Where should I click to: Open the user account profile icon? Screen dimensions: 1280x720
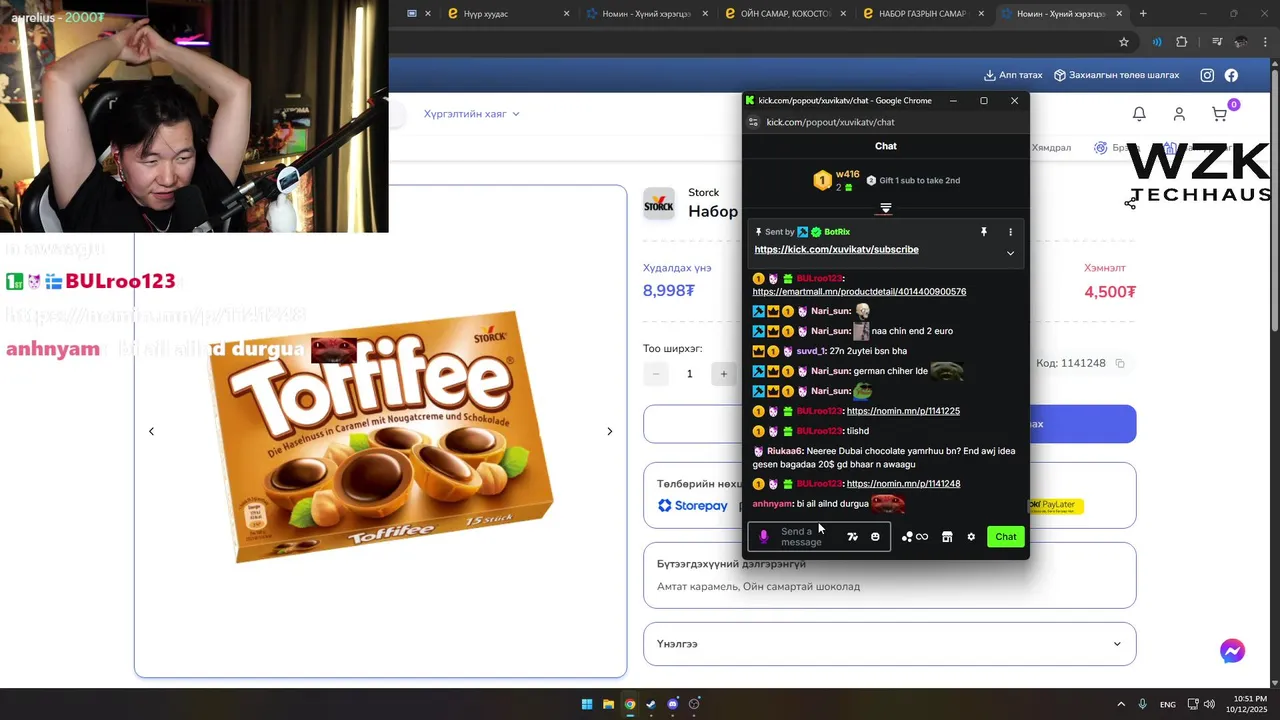(x=1179, y=114)
